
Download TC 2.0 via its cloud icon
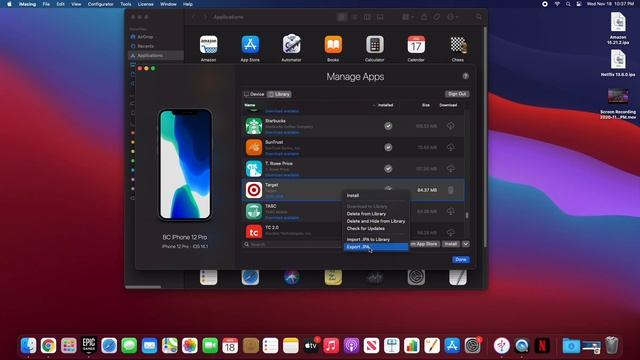[x=450, y=233]
